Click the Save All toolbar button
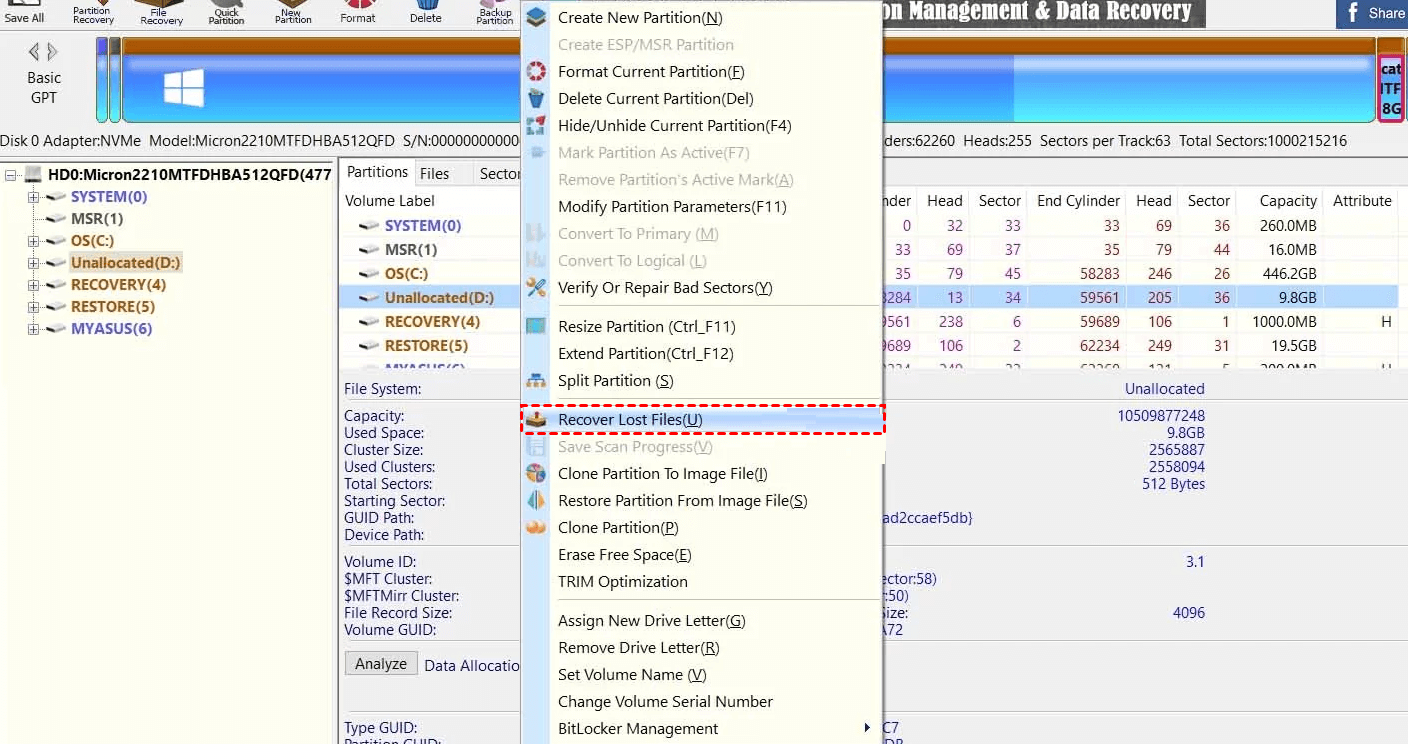This screenshot has width=1408, height=744. pyautogui.click(x=24, y=12)
